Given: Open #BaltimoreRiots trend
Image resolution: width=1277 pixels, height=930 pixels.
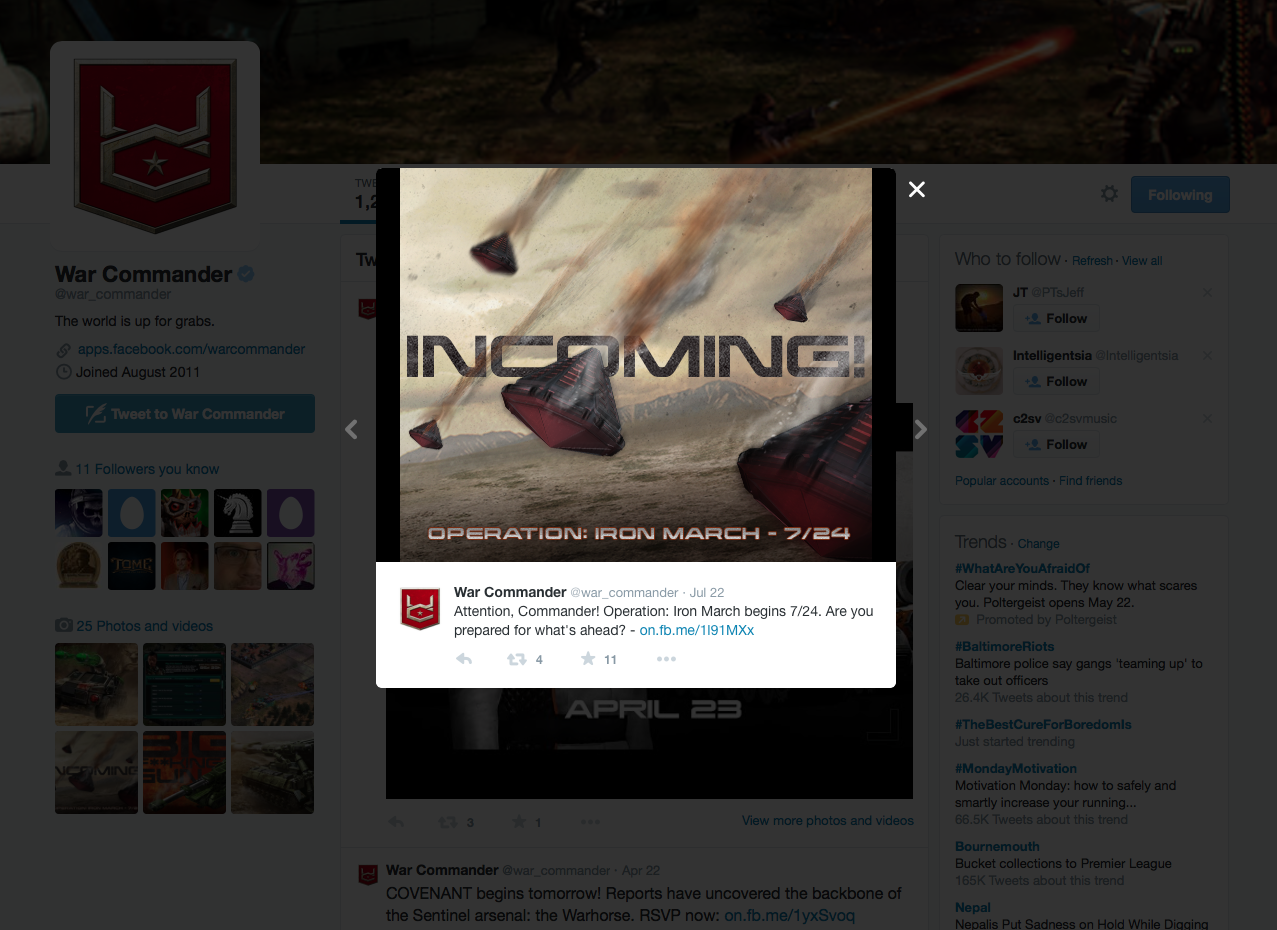Looking at the screenshot, I should point(1003,647).
